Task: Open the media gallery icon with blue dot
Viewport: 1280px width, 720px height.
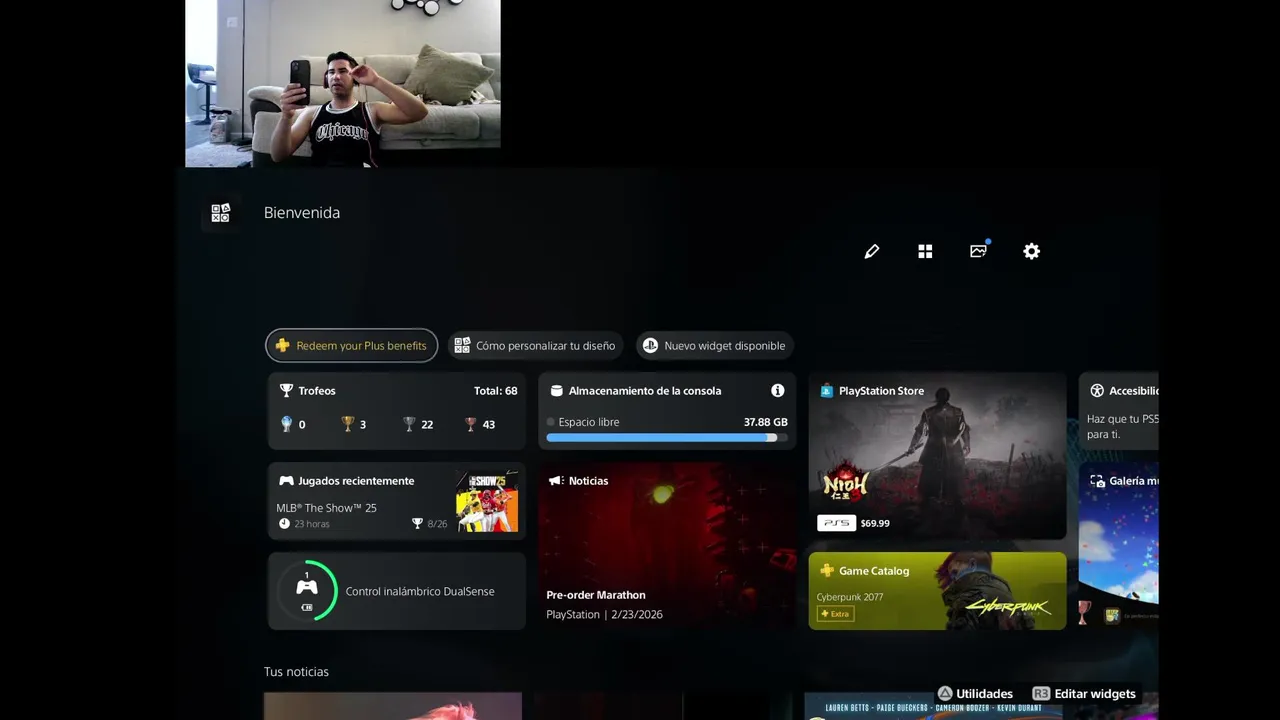Action: point(979,250)
